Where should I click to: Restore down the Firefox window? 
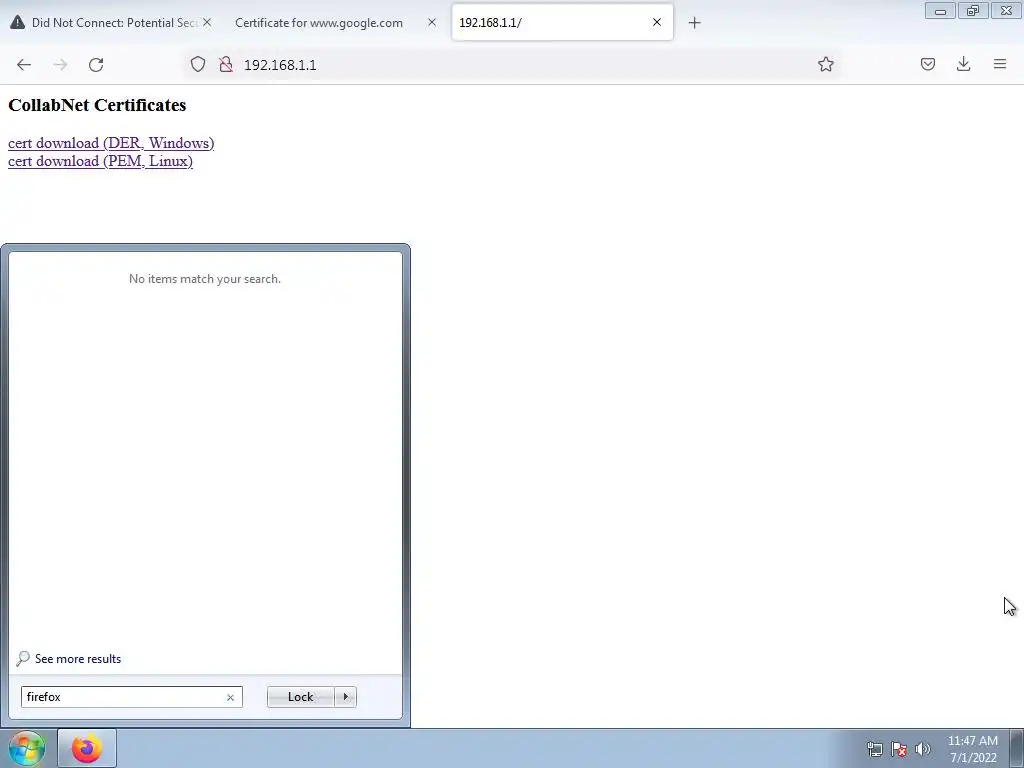973,11
